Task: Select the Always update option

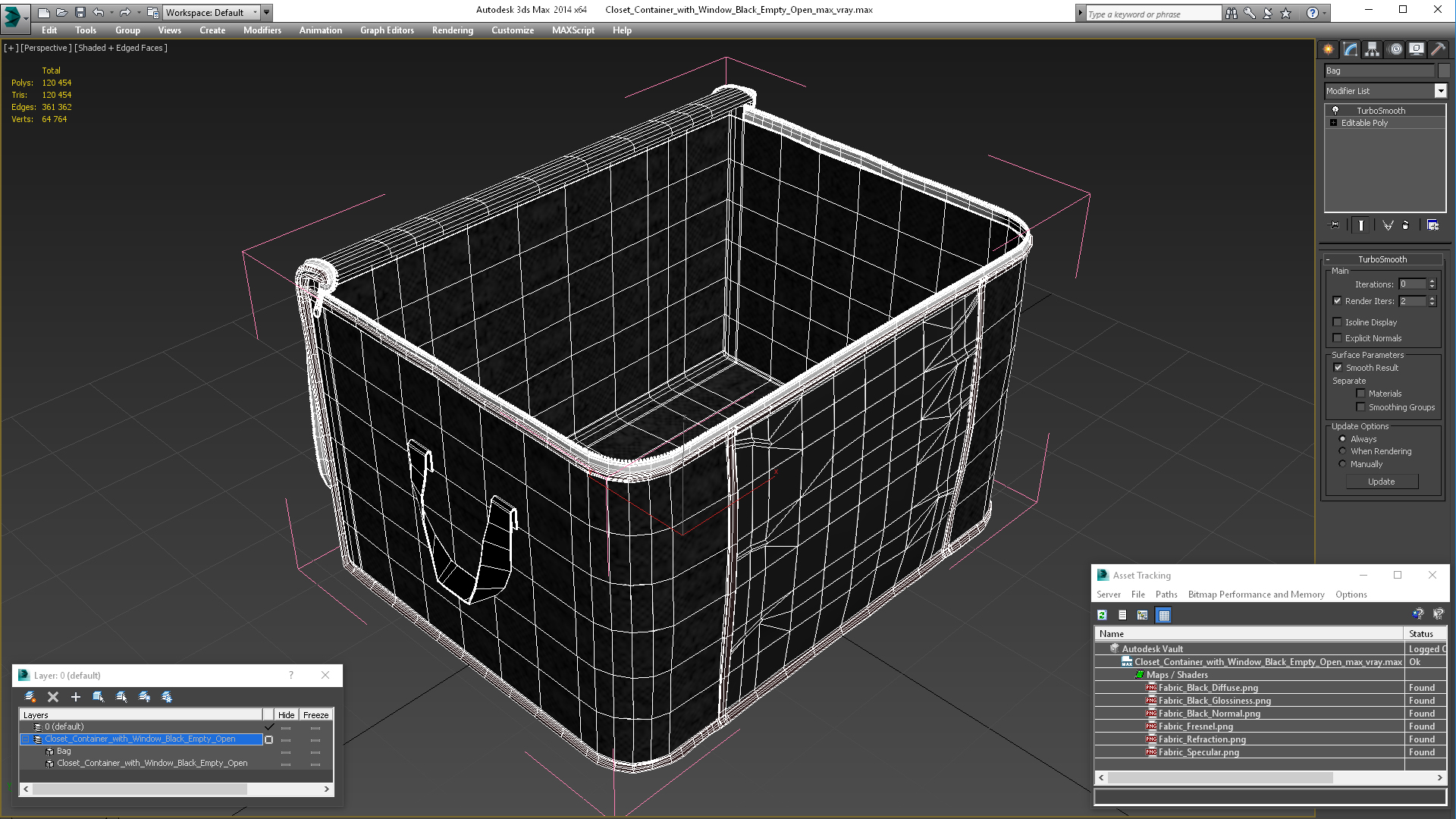Action: click(1342, 439)
